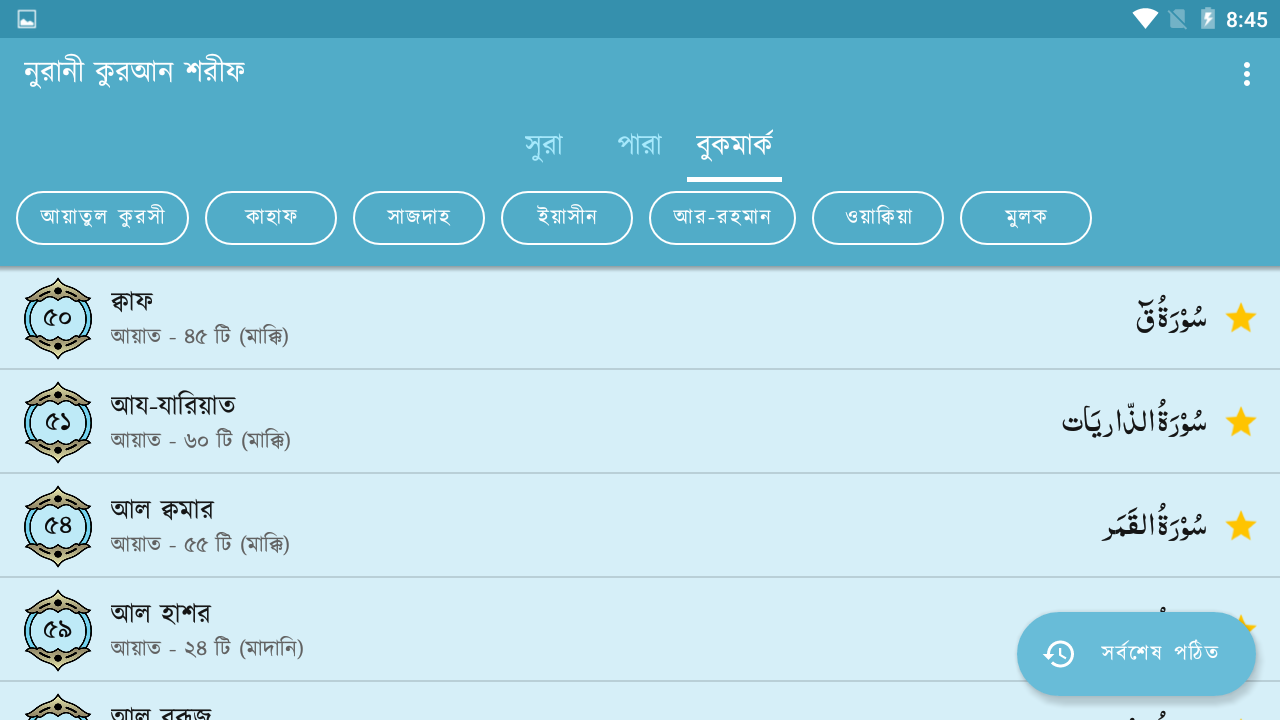Tap the মুলক chip
The width and height of the screenshot is (1280, 720).
[1026, 218]
